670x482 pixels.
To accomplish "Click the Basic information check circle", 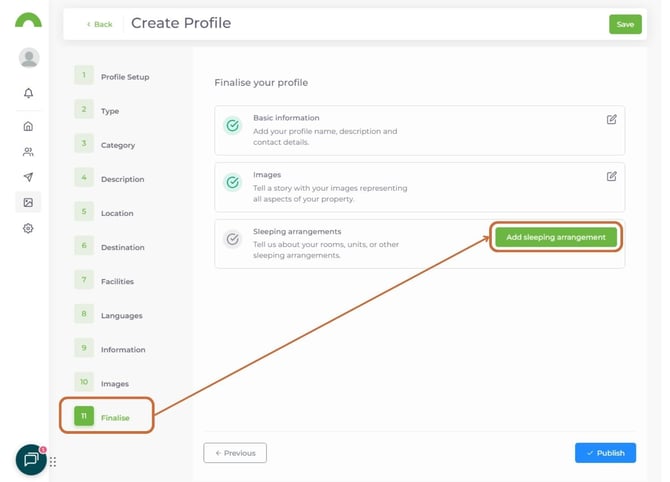I will click(x=233, y=126).
